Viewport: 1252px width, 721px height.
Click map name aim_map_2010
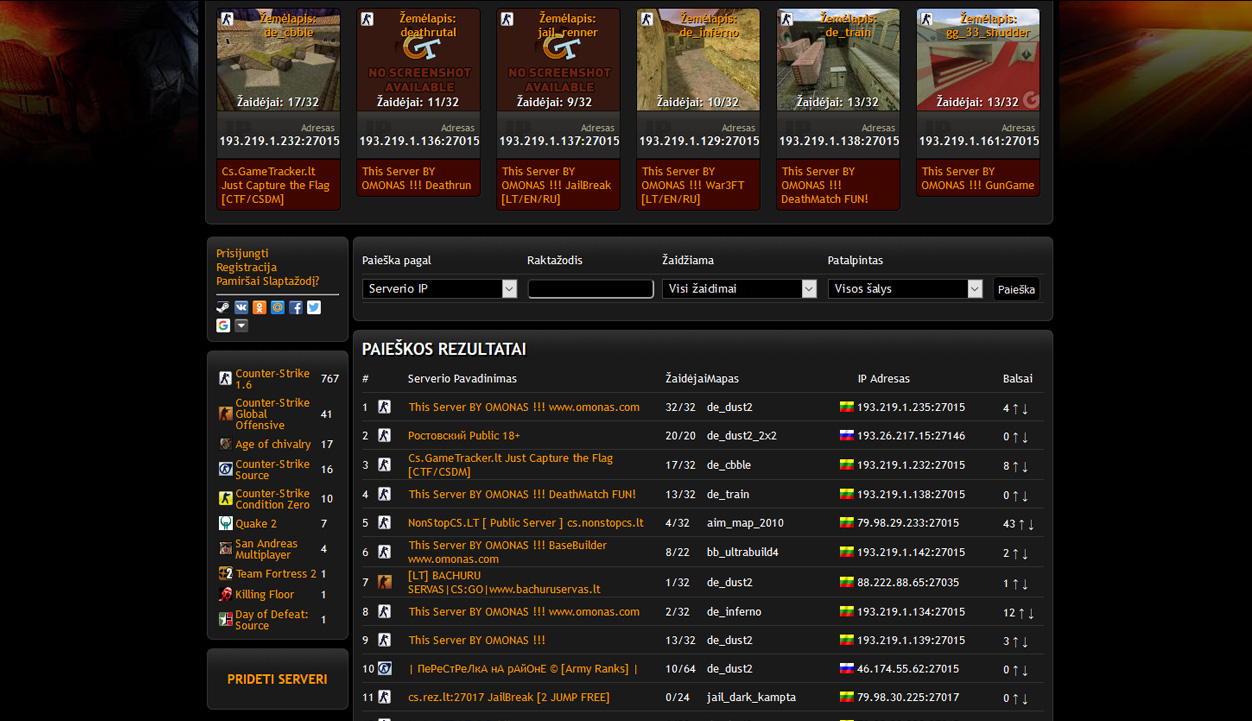coord(745,523)
